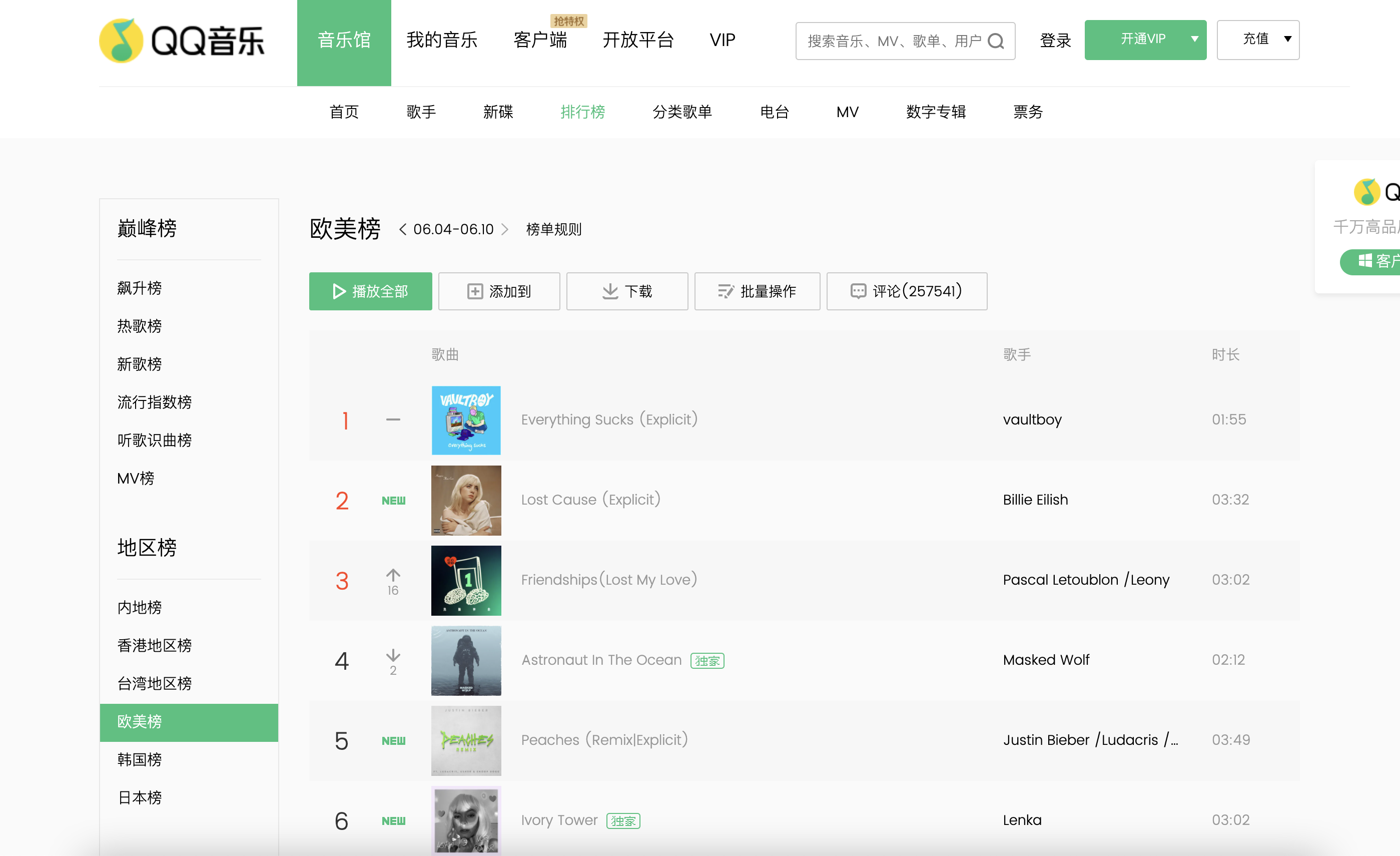The width and height of the screenshot is (1400, 856).
Task: Go to 新碟 submenu
Action: (498, 112)
